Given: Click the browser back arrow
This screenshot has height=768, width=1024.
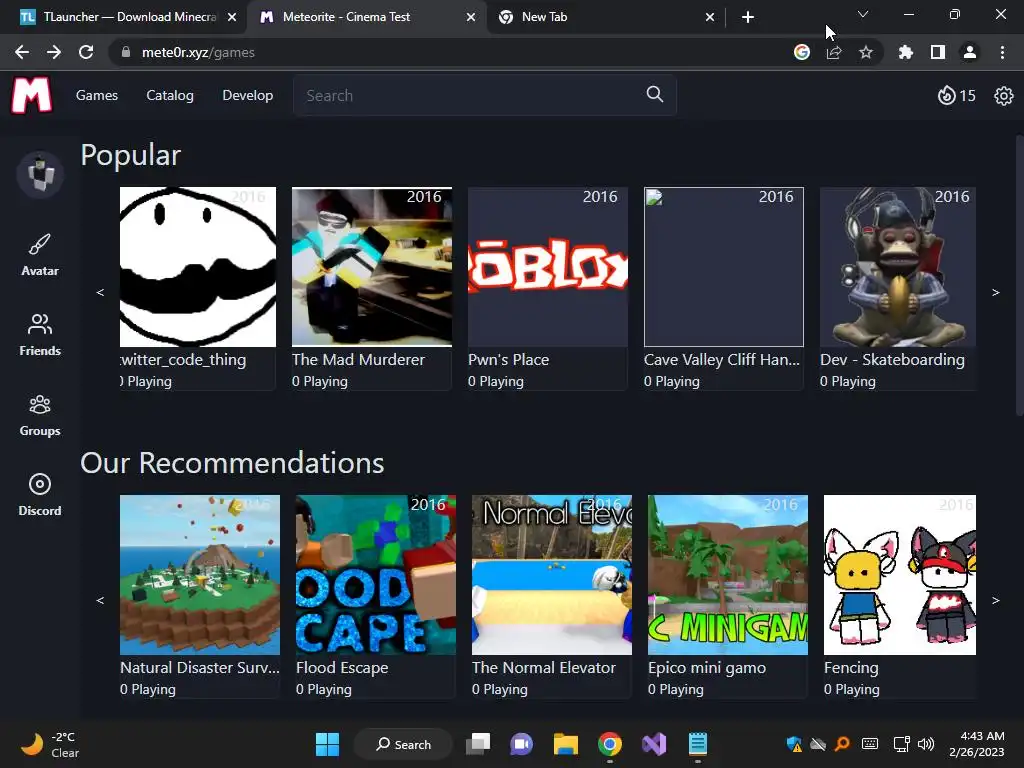Looking at the screenshot, I should tap(22, 52).
